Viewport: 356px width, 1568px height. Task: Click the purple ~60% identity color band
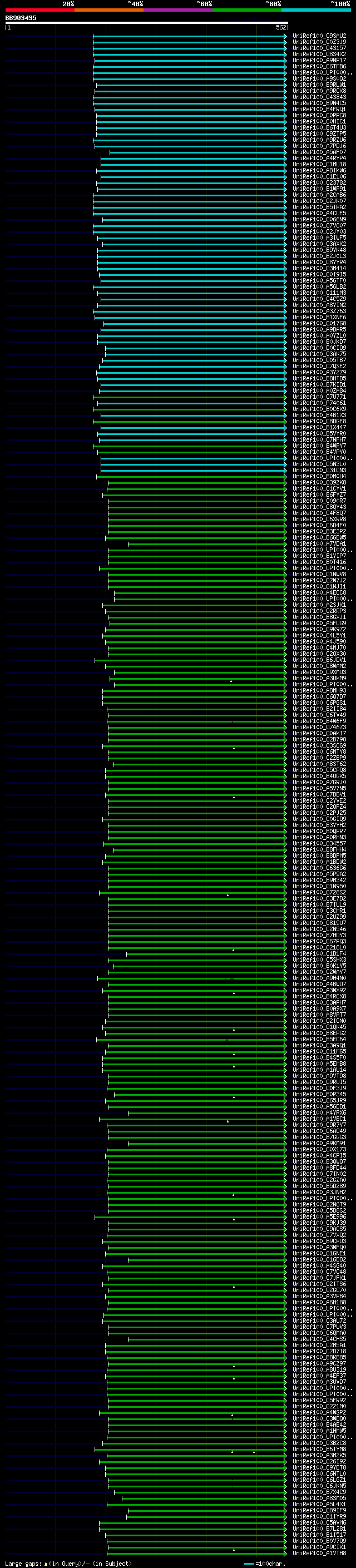(x=177, y=10)
